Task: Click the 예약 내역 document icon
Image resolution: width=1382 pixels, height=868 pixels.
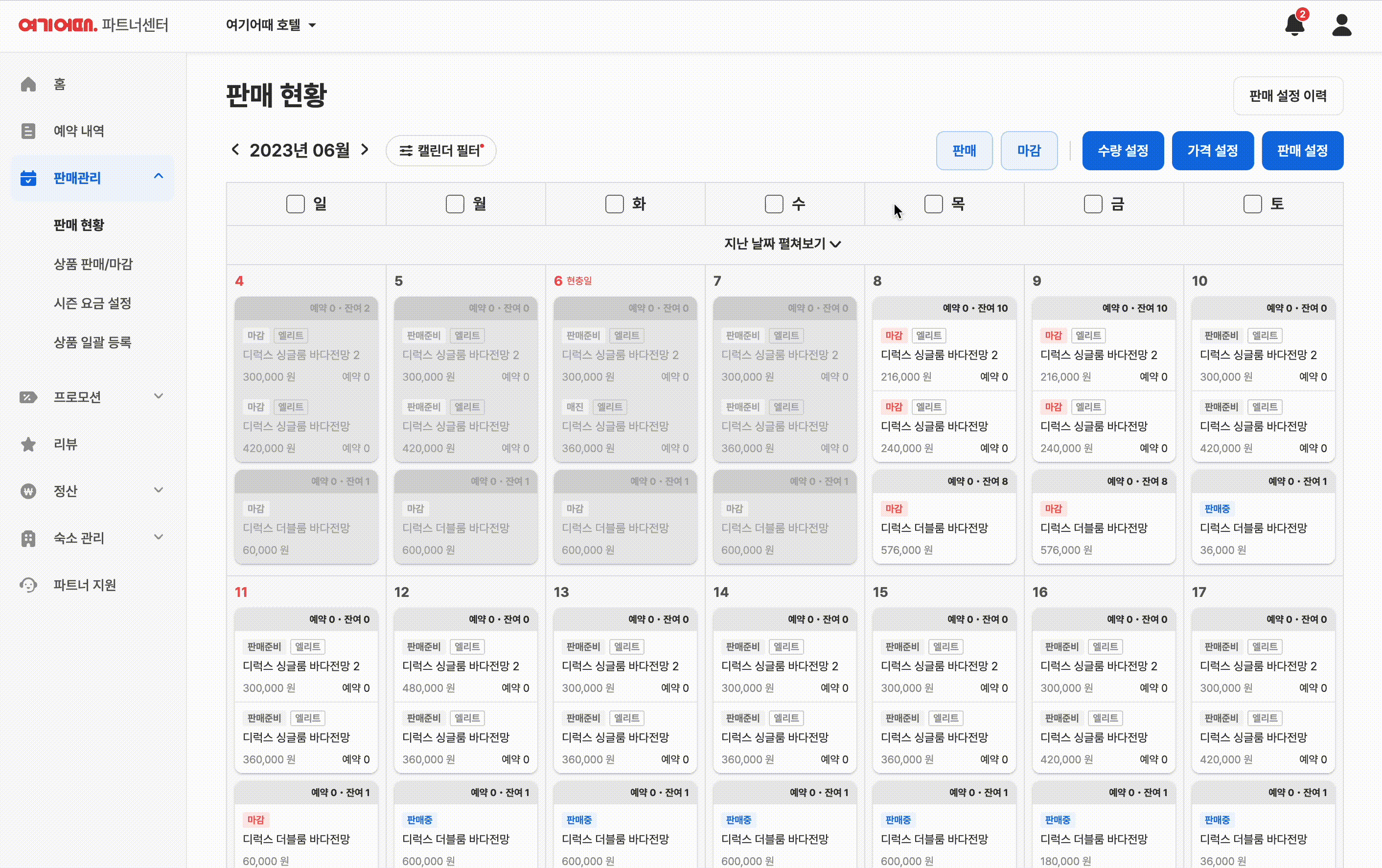Action: pyautogui.click(x=28, y=131)
